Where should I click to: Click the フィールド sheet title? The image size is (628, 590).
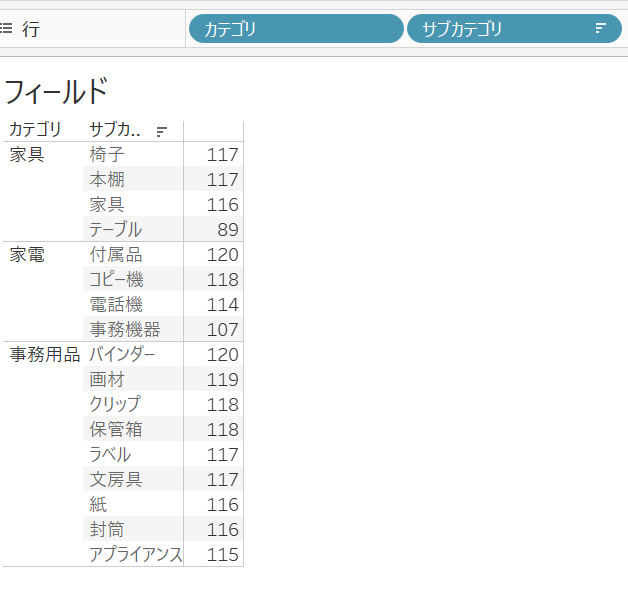[56, 91]
